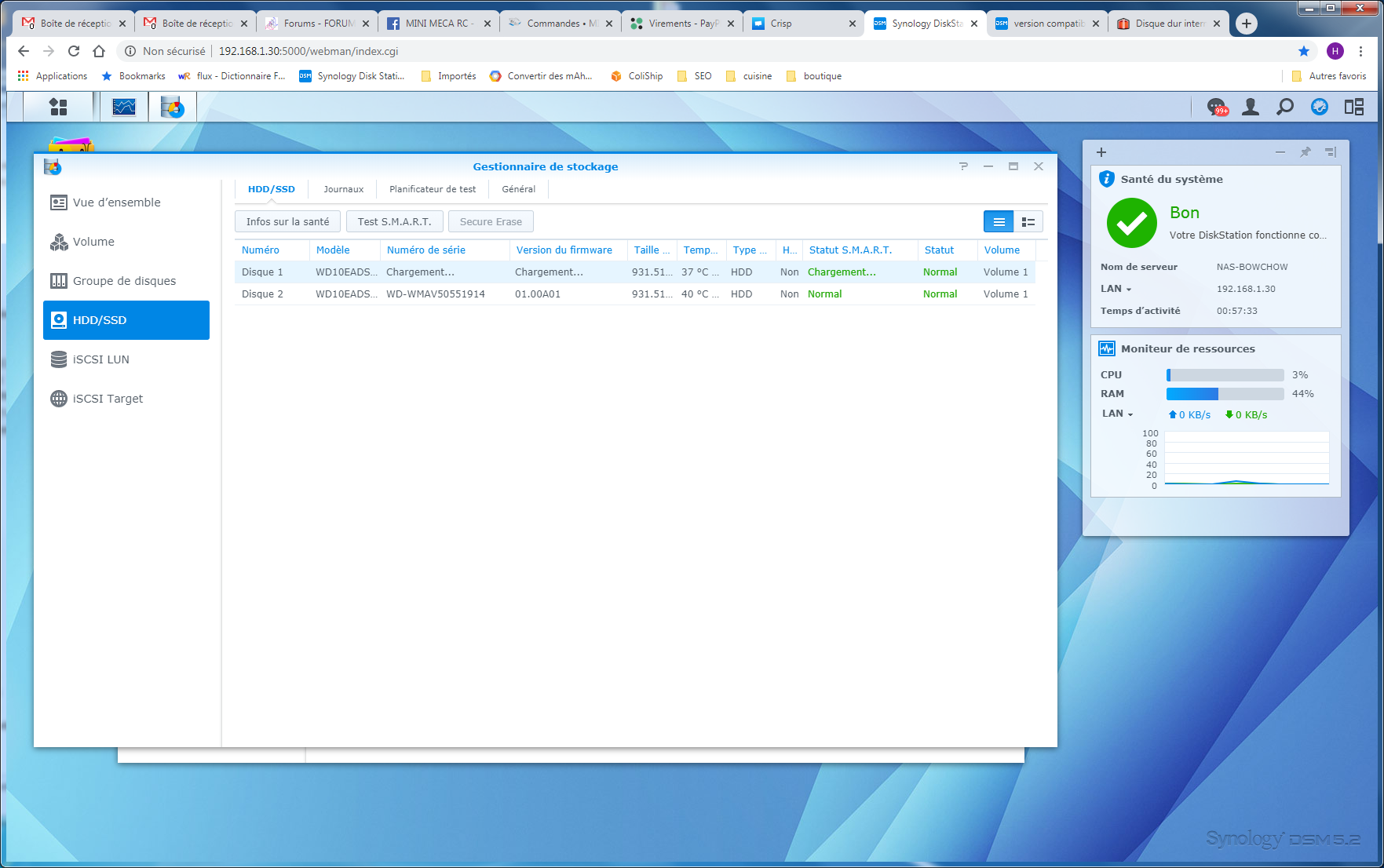
Task: Add a widget with the plus icon
Action: point(1101,152)
